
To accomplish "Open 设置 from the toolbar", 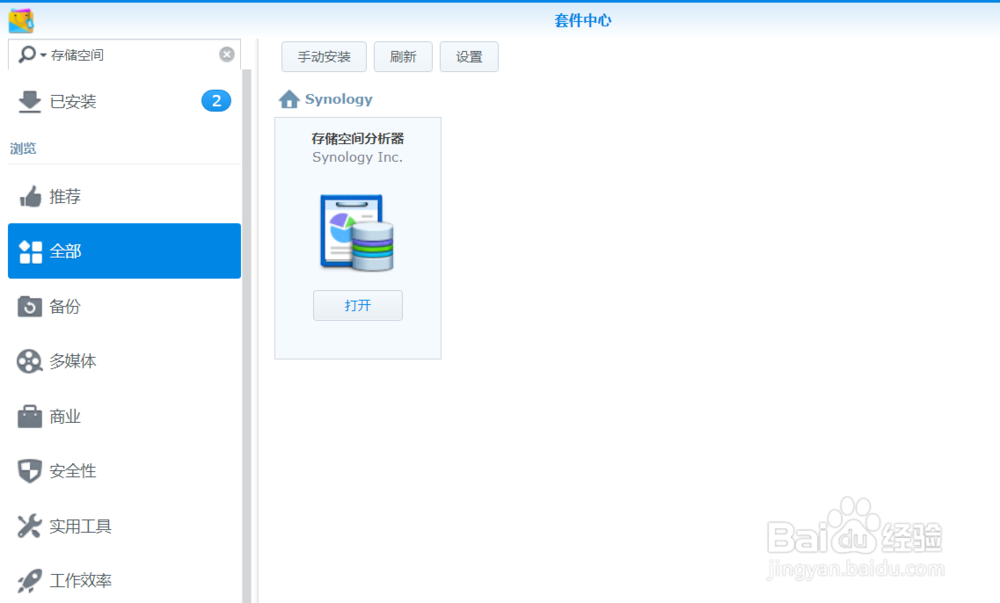I will coord(469,57).
